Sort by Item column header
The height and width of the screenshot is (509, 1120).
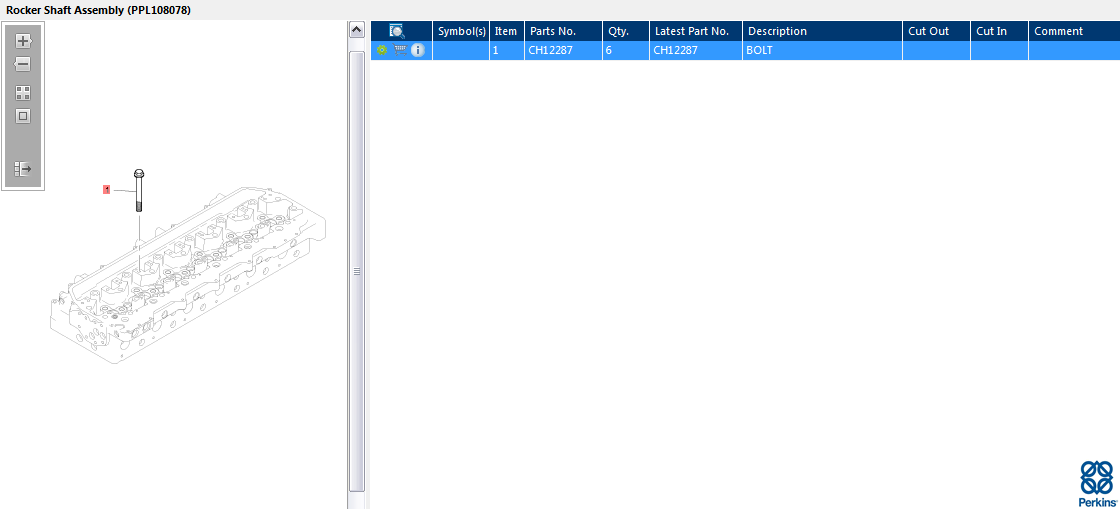click(506, 31)
